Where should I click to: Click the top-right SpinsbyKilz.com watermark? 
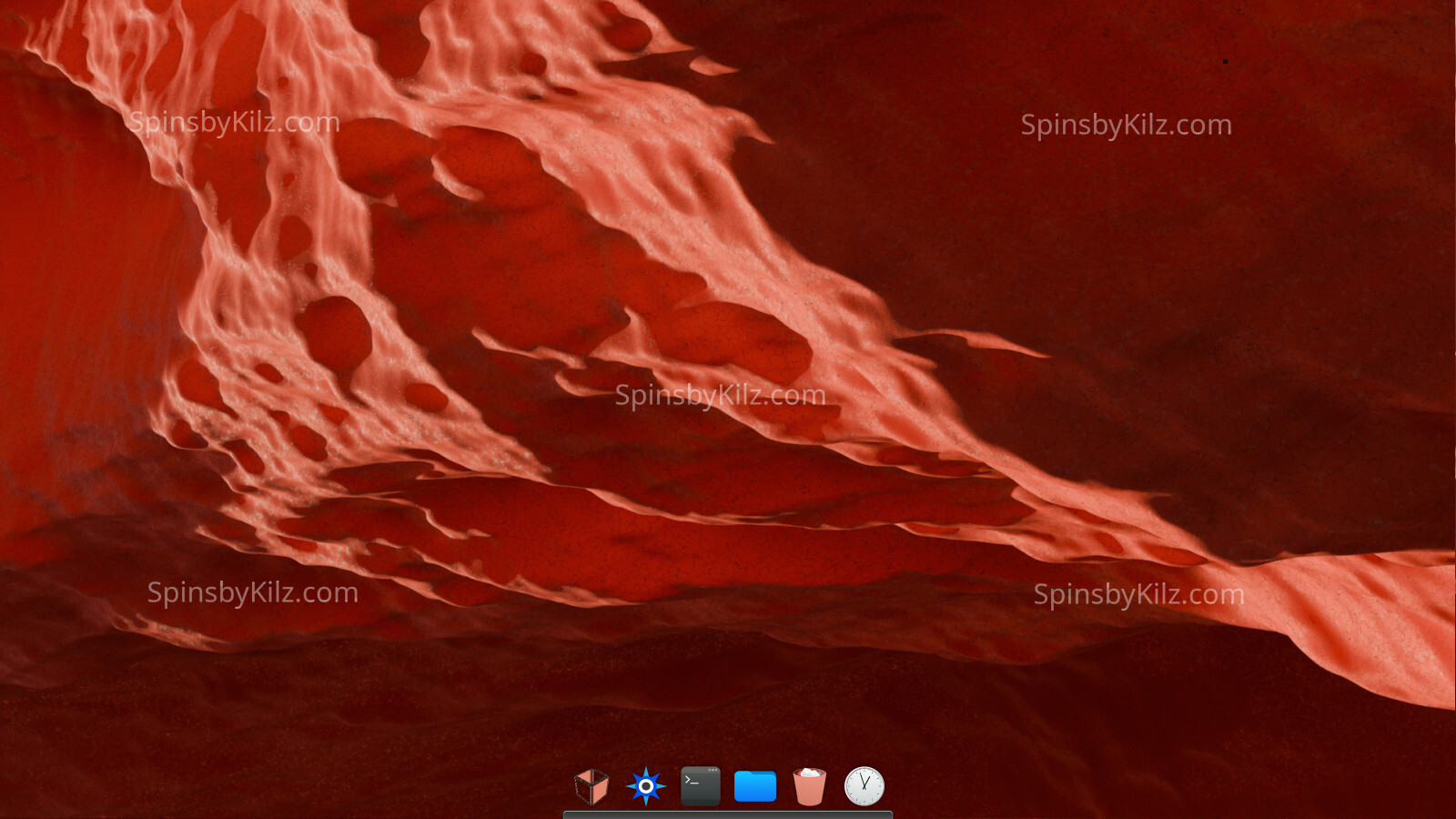click(x=1126, y=126)
